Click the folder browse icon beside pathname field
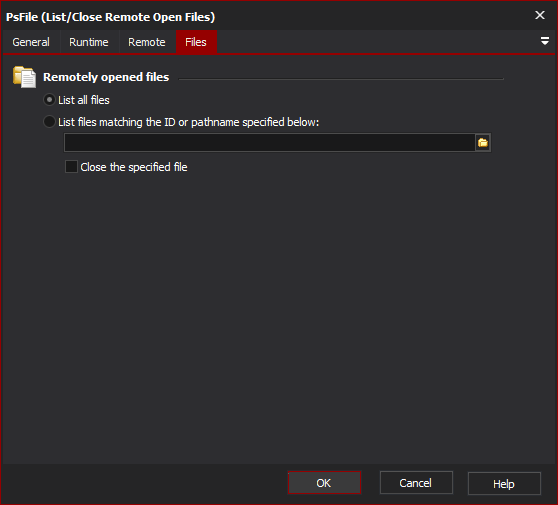This screenshot has height=505, width=558. [x=483, y=143]
